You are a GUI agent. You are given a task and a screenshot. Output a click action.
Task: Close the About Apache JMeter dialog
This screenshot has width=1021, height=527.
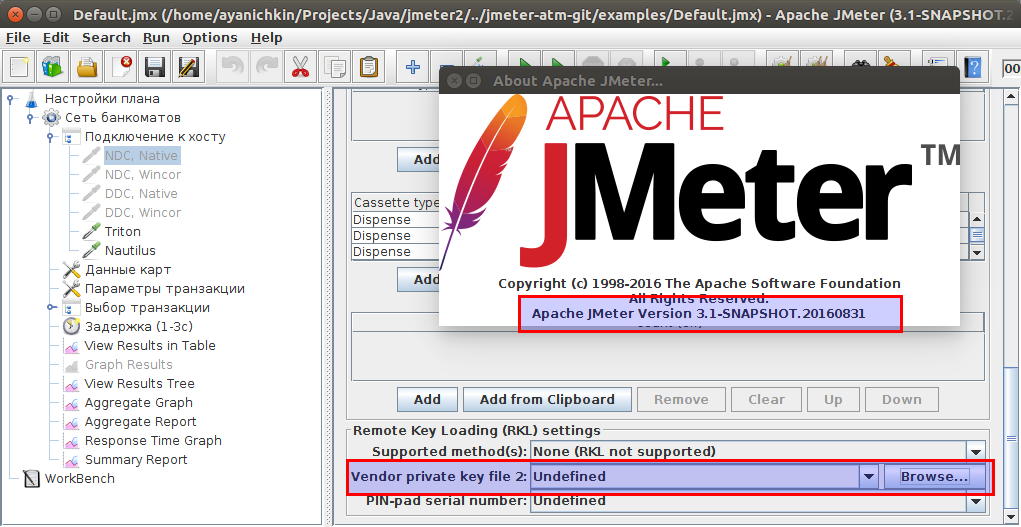point(455,81)
